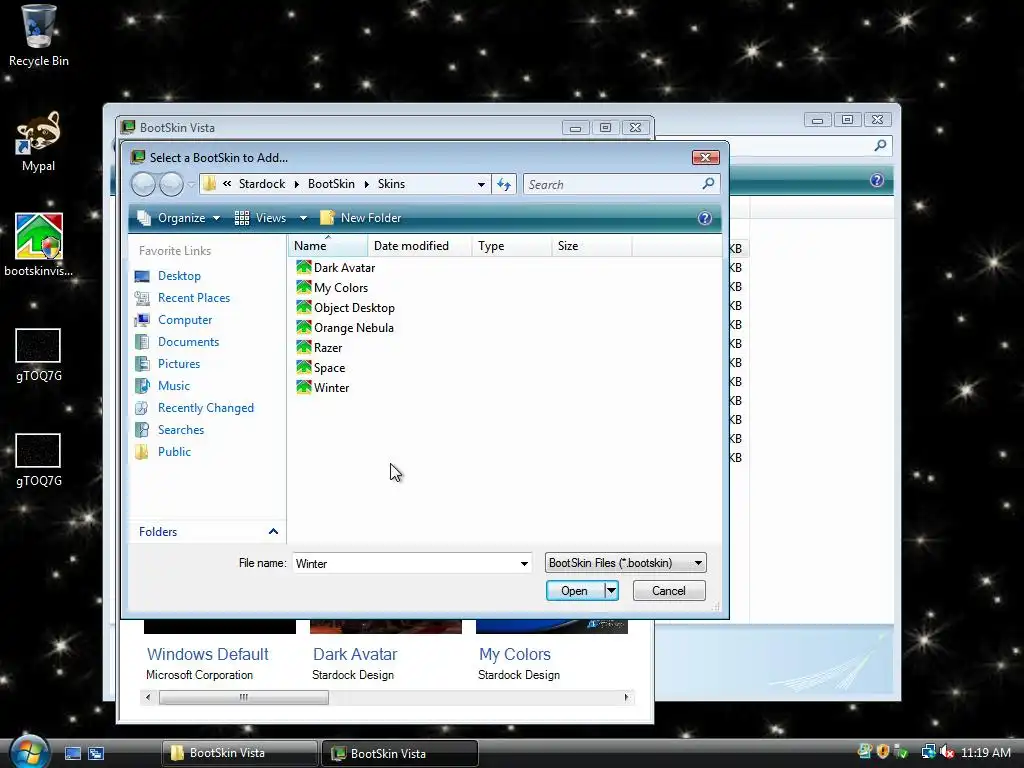Click the volume muted tray icon
Screen dimensions: 1024x768
(947, 752)
